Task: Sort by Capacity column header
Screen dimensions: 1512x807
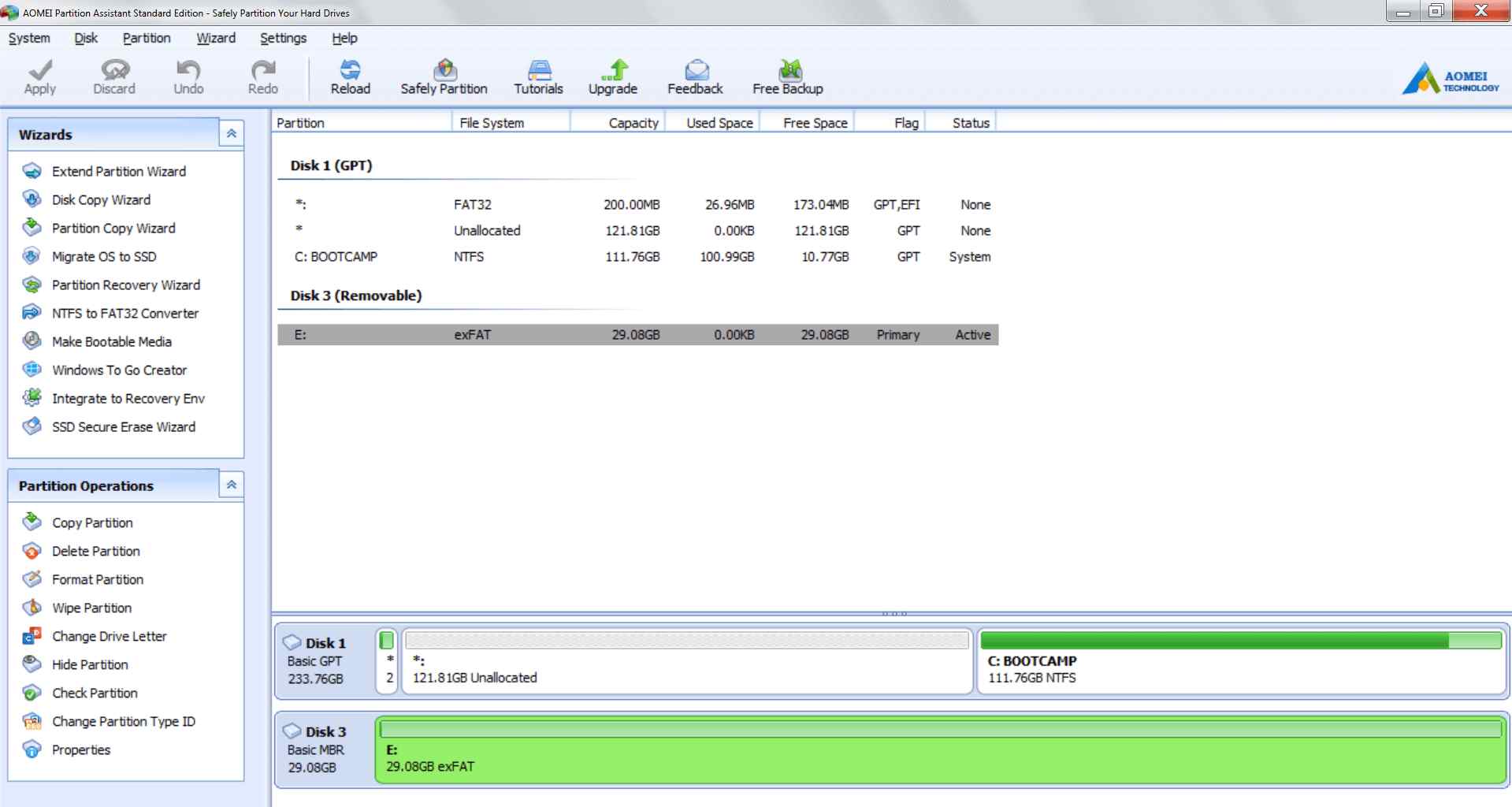Action: pyautogui.click(x=619, y=123)
